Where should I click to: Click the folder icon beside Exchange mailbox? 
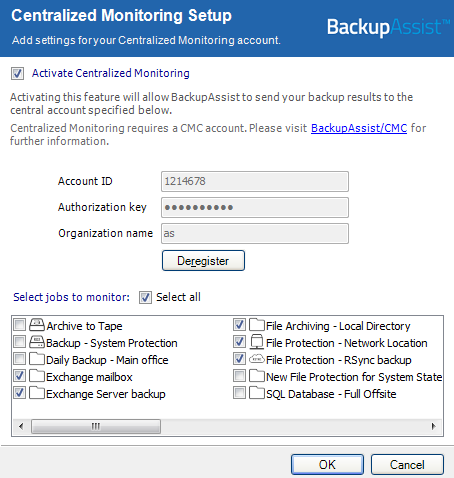pyautogui.click(x=37, y=376)
